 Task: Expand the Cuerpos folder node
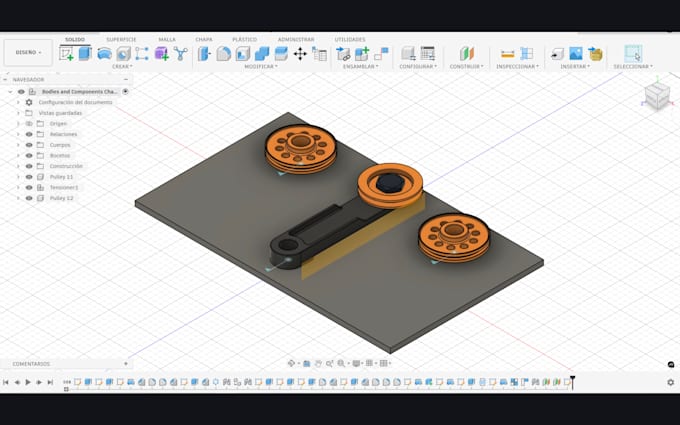[x=18, y=145]
